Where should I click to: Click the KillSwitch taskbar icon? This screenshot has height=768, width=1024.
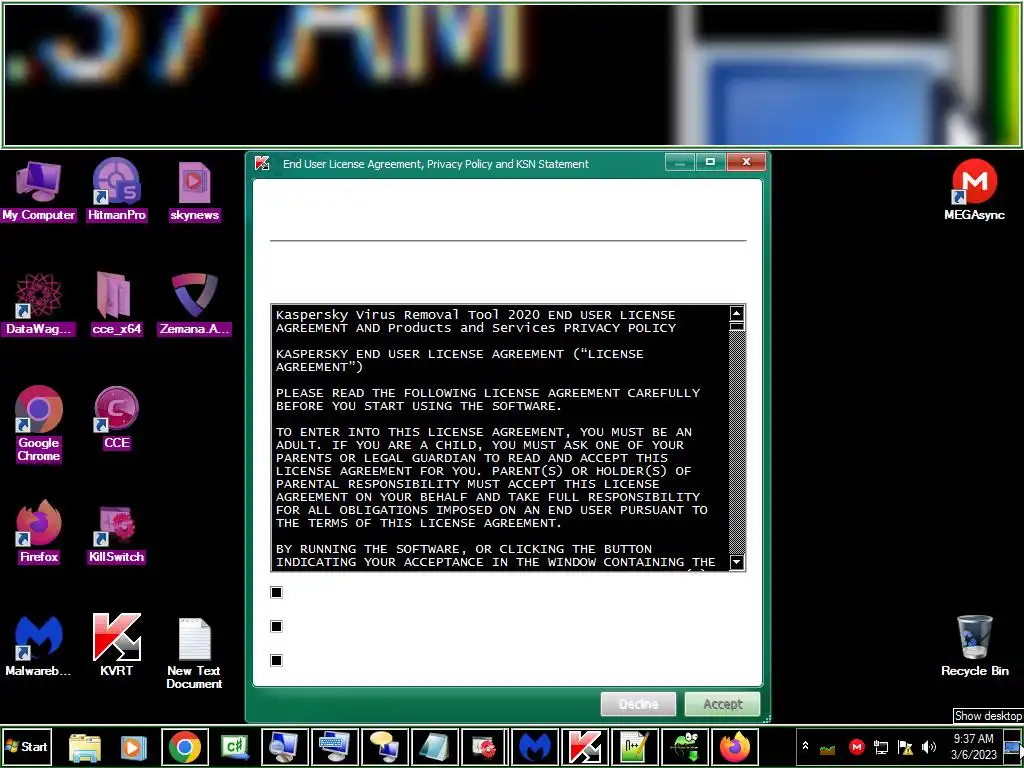click(x=485, y=747)
